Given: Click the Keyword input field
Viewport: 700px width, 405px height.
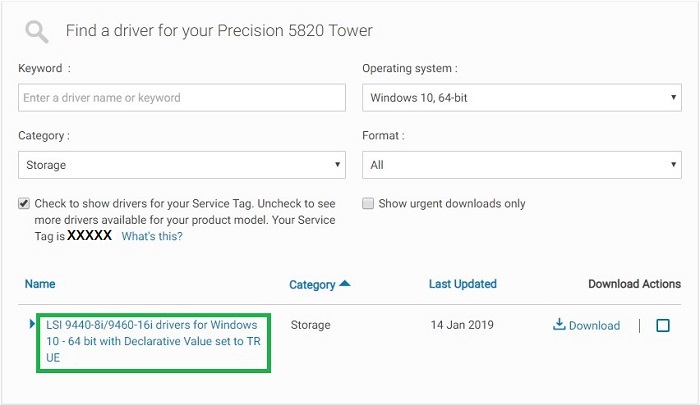Looking at the screenshot, I should pos(181,98).
